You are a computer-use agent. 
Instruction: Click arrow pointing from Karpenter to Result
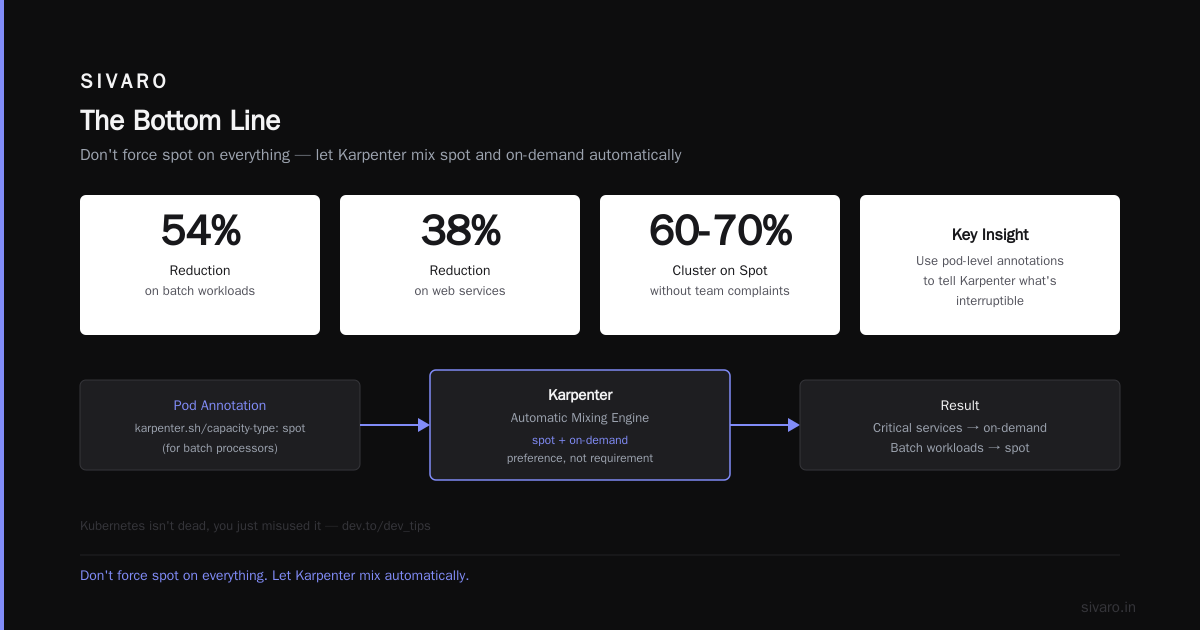coord(765,425)
